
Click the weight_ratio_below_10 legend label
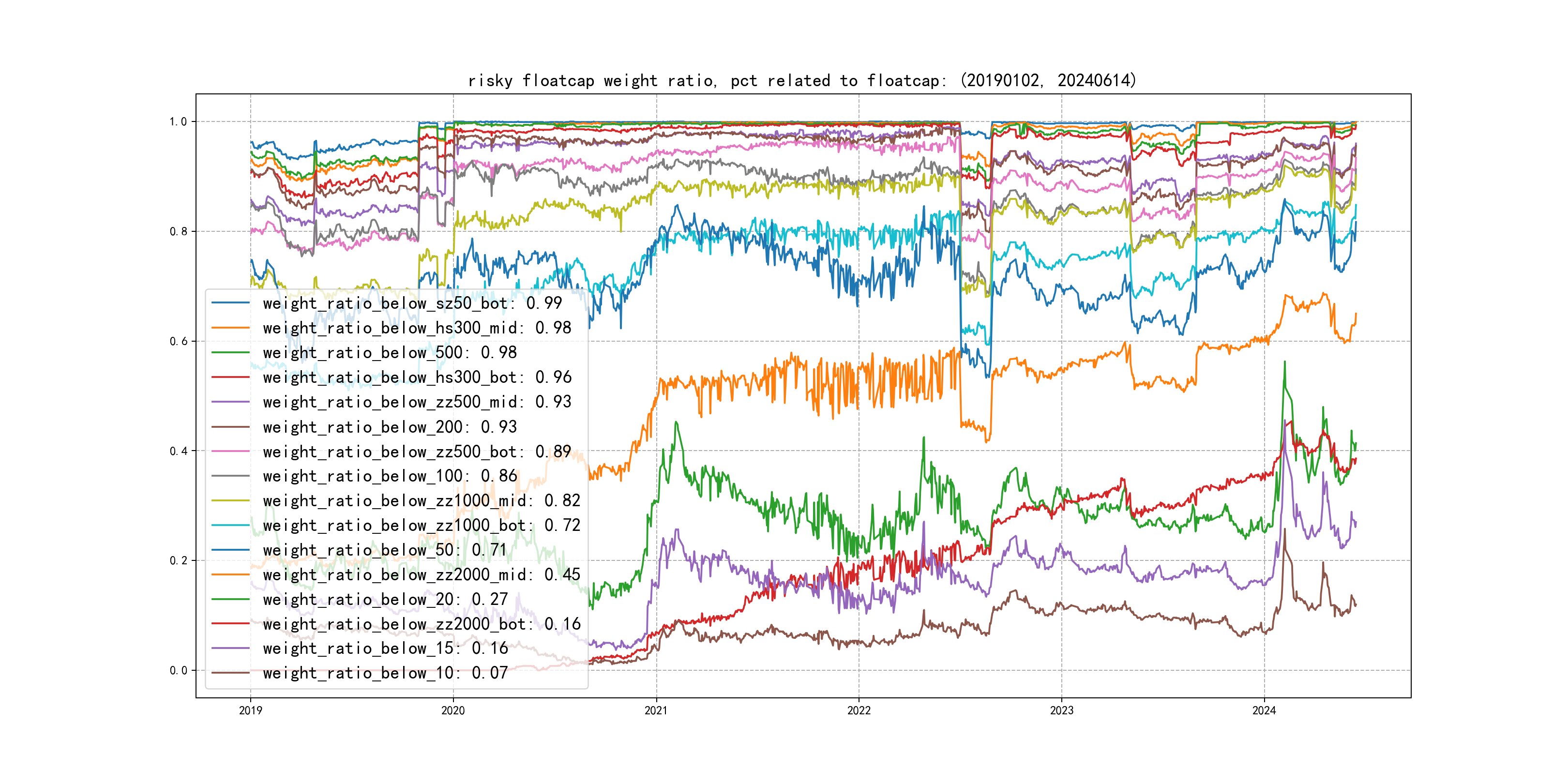[x=385, y=673]
